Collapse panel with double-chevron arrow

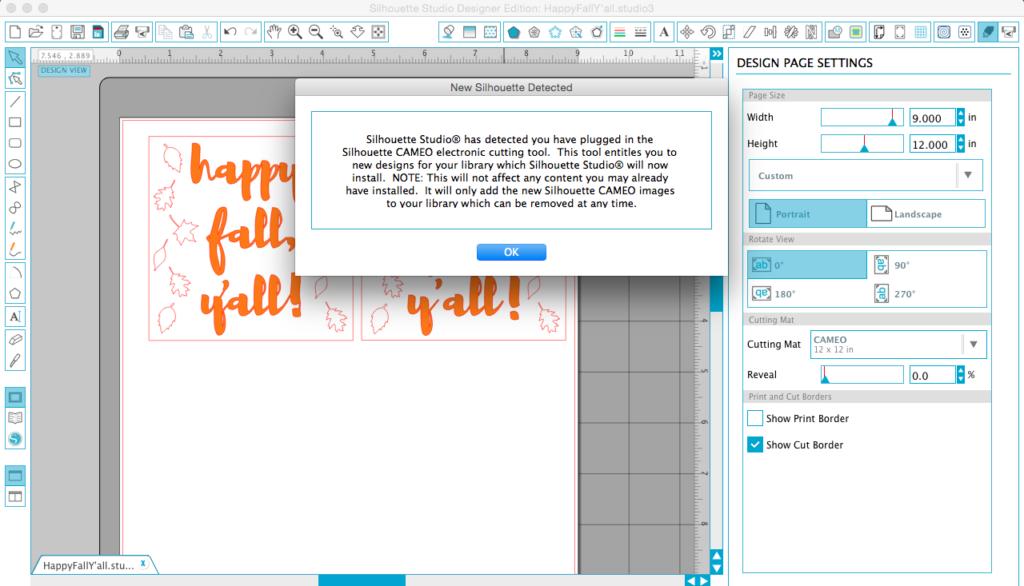pyautogui.click(x=716, y=54)
